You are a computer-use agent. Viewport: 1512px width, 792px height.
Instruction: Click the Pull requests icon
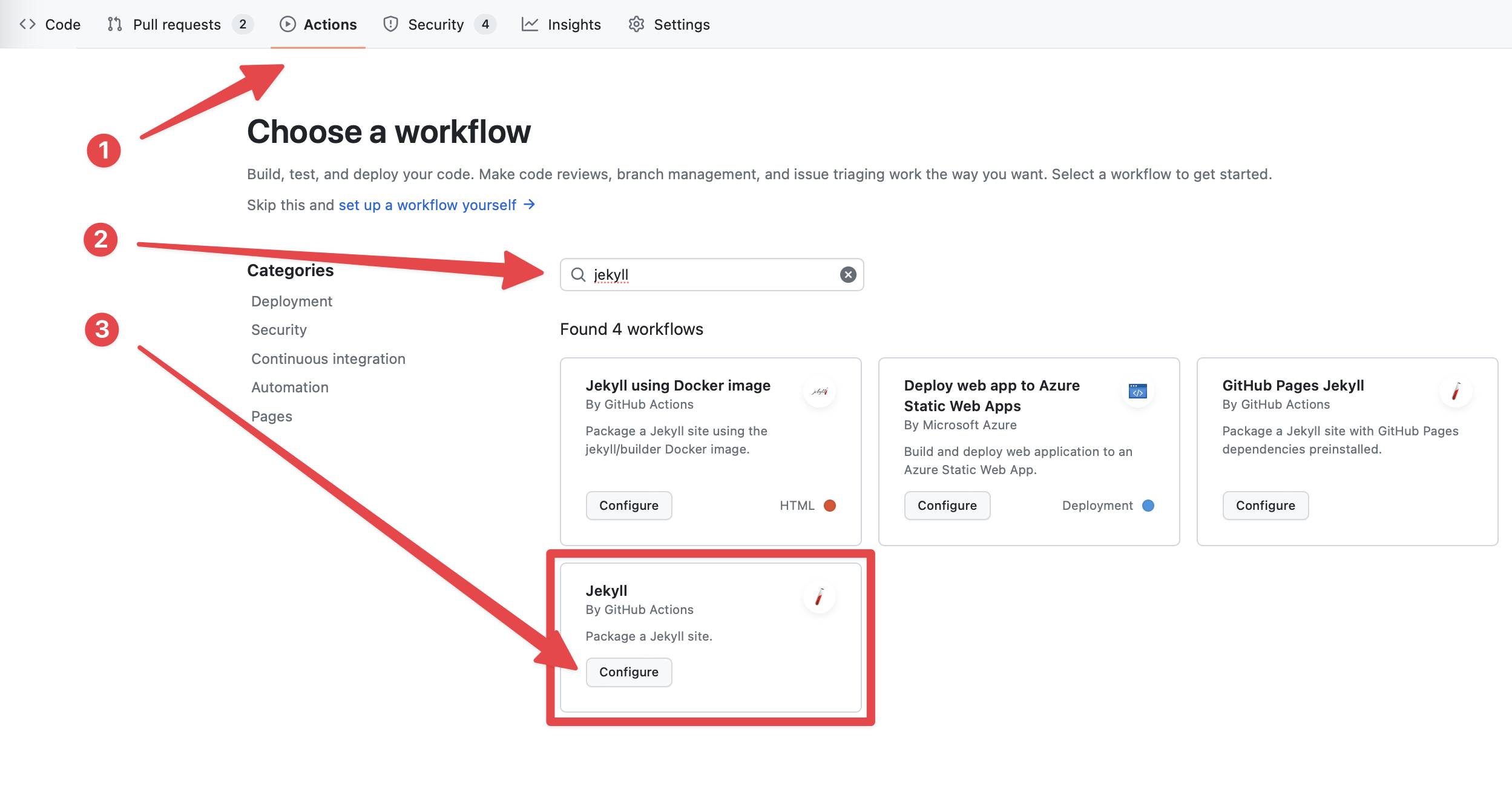coord(113,23)
